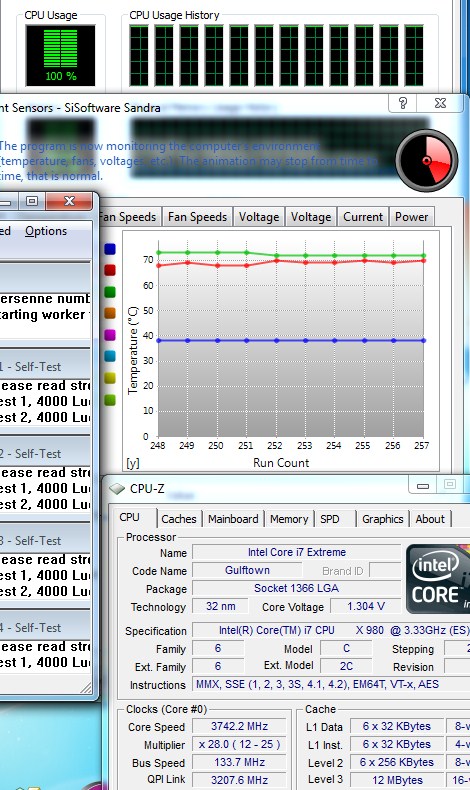Click the Prime95 window resize grip corner
This screenshot has height=790, width=470.
tap(86, 688)
